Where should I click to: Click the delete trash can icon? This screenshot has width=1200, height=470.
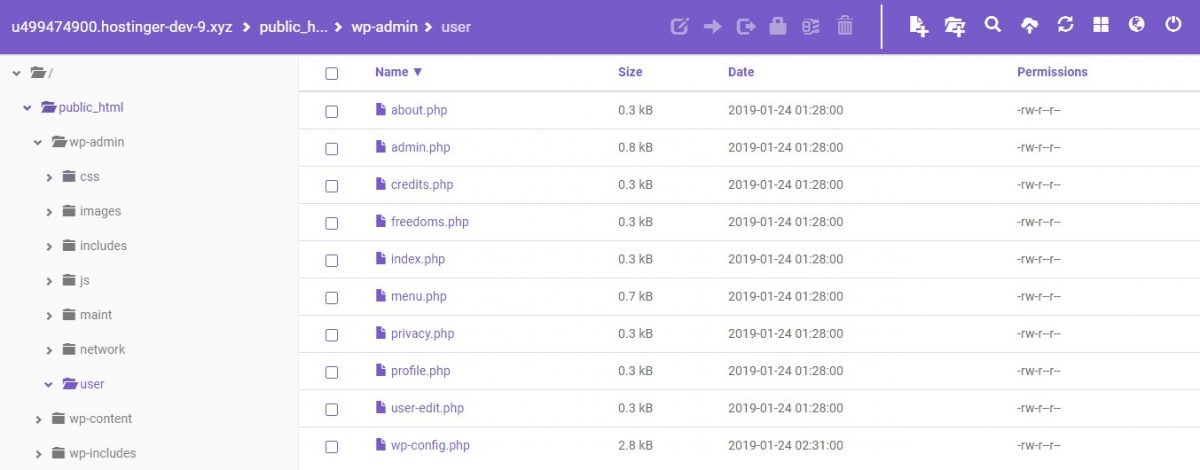[x=845, y=26]
